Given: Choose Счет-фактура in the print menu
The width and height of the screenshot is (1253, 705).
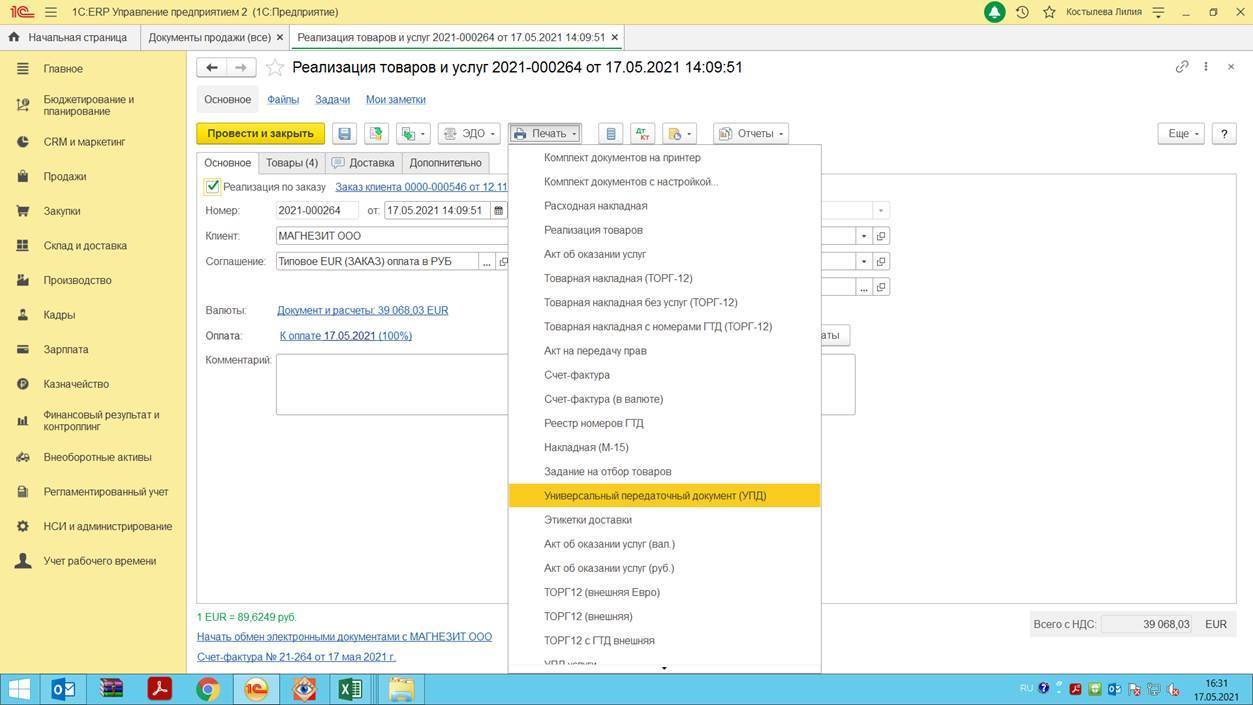Looking at the screenshot, I should click(577, 375).
